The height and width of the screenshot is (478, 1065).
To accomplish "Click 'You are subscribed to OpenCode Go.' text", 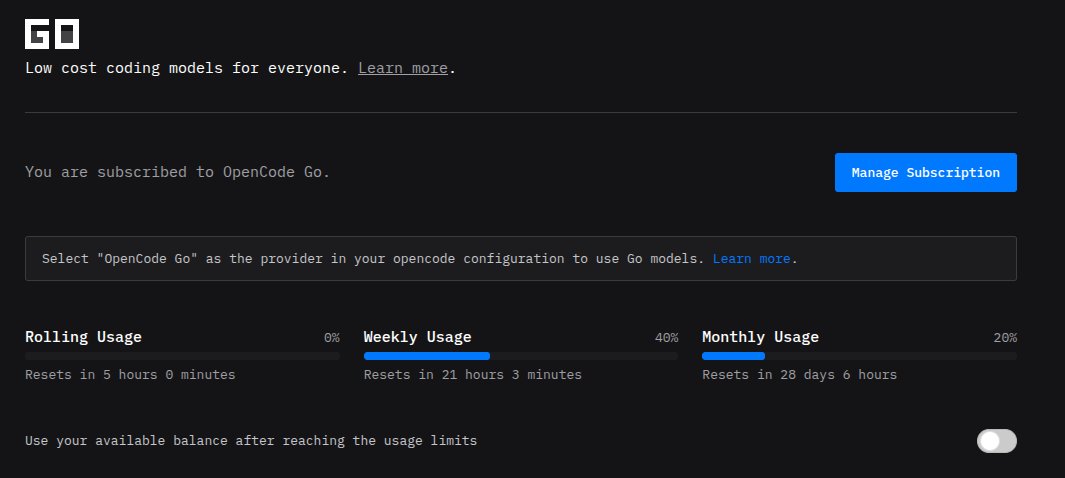I will click(x=177, y=172).
